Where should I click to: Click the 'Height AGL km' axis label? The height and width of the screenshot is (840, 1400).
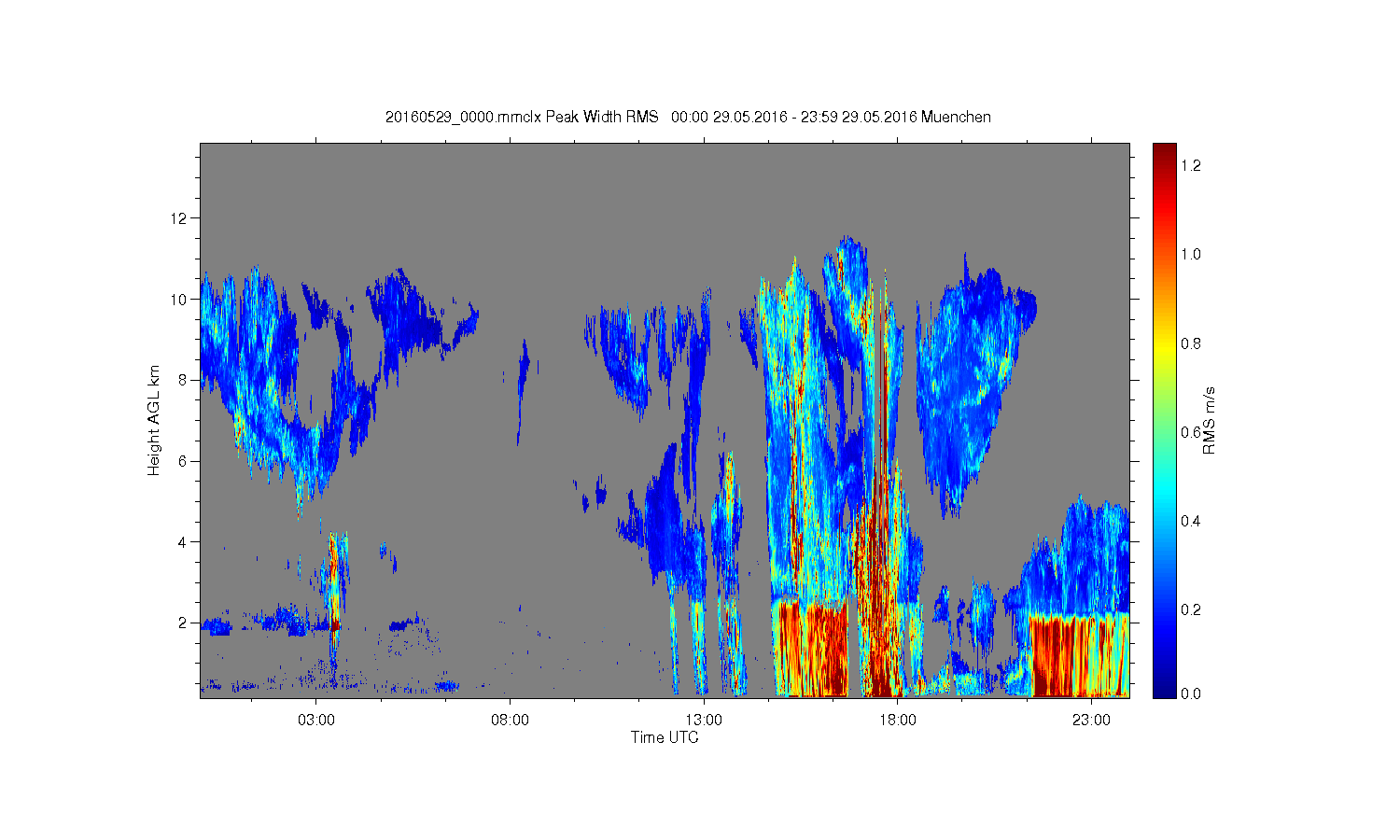point(154,420)
